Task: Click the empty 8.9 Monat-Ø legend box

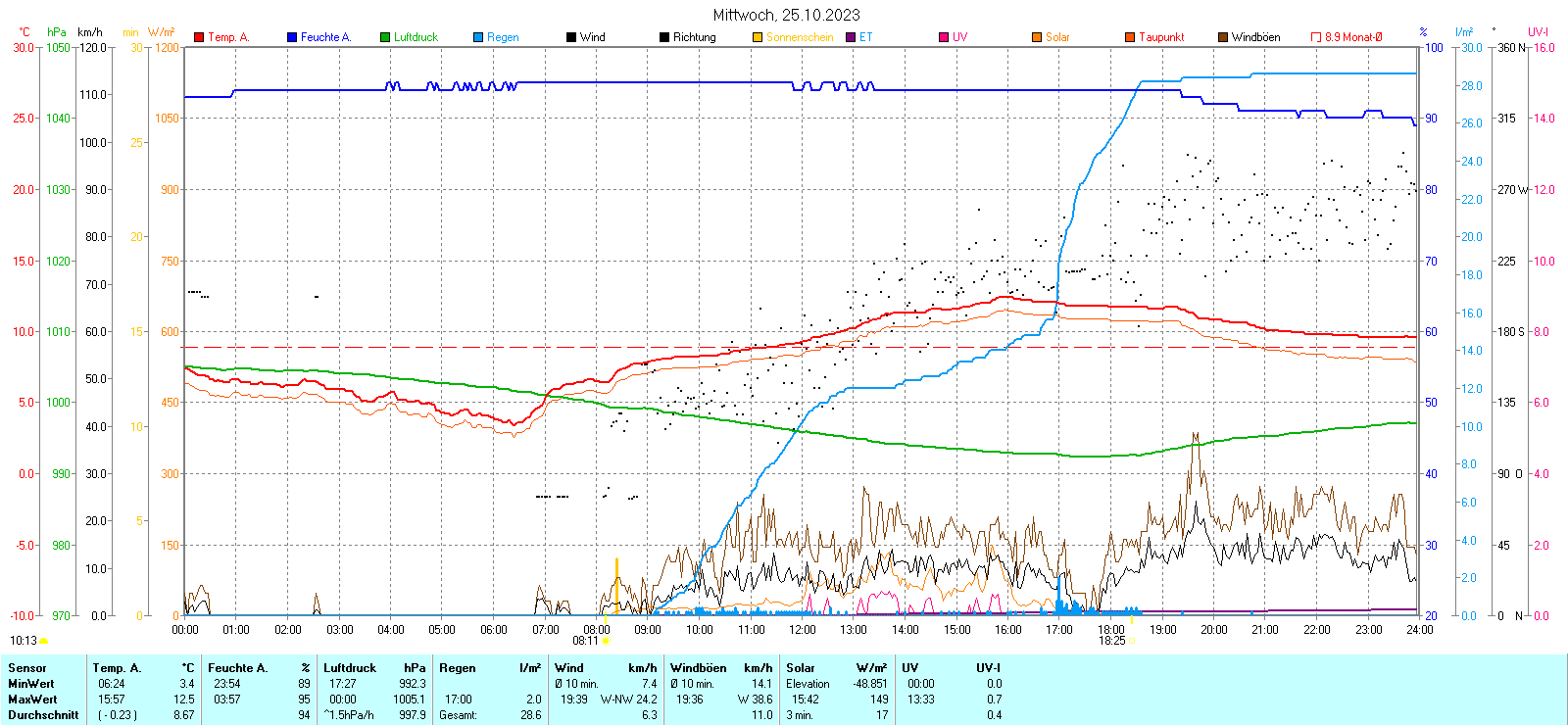Action: pyautogui.click(x=1316, y=37)
